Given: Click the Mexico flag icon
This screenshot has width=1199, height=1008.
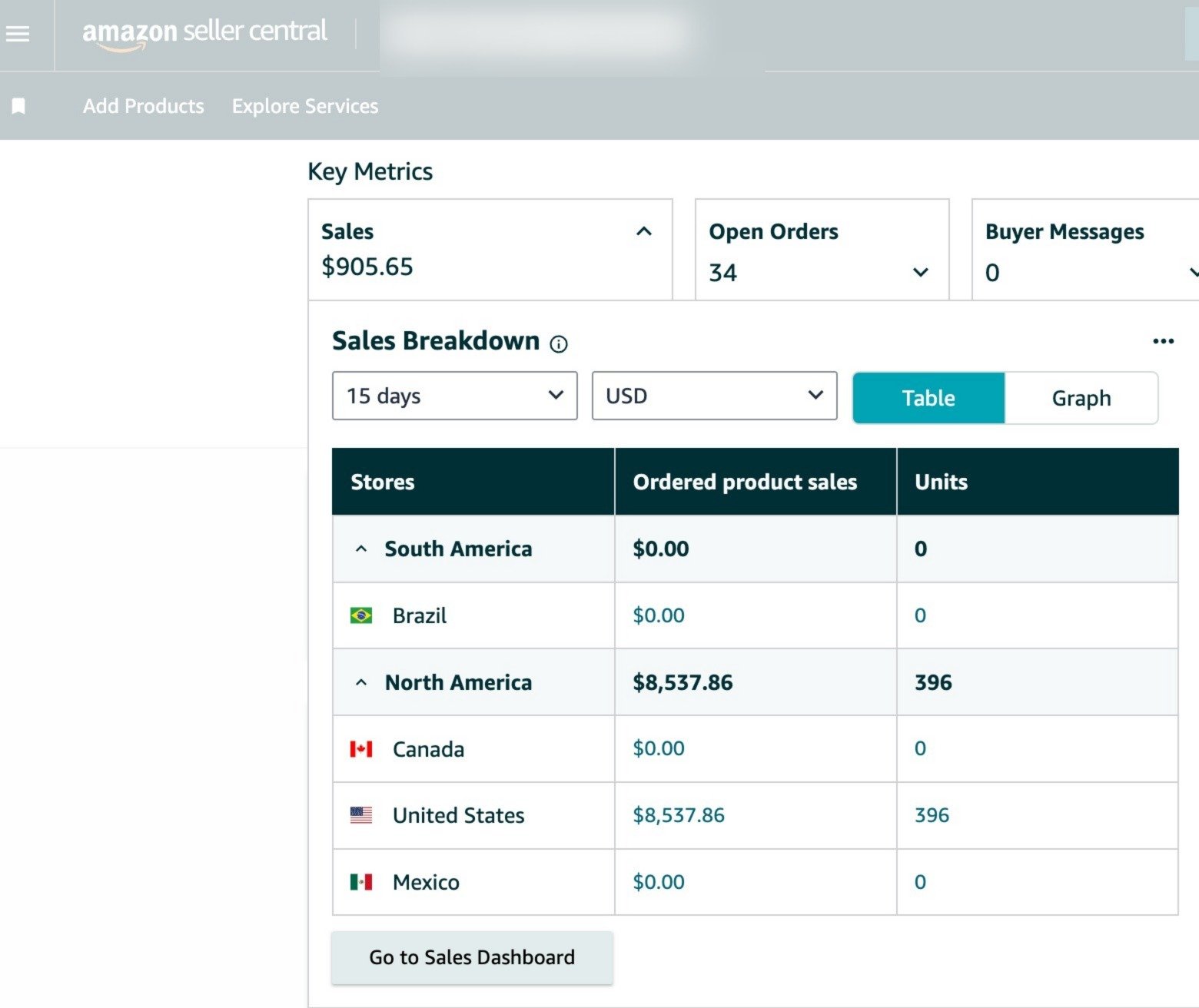Looking at the screenshot, I should (361, 882).
